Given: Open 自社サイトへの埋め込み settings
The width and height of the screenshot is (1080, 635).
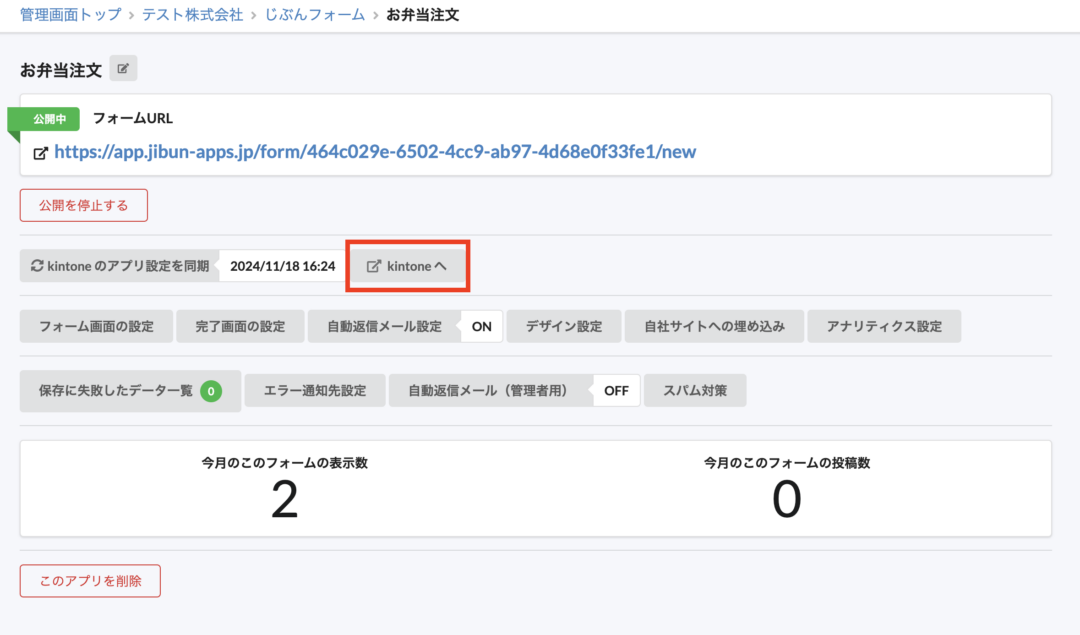Looking at the screenshot, I should (x=714, y=326).
